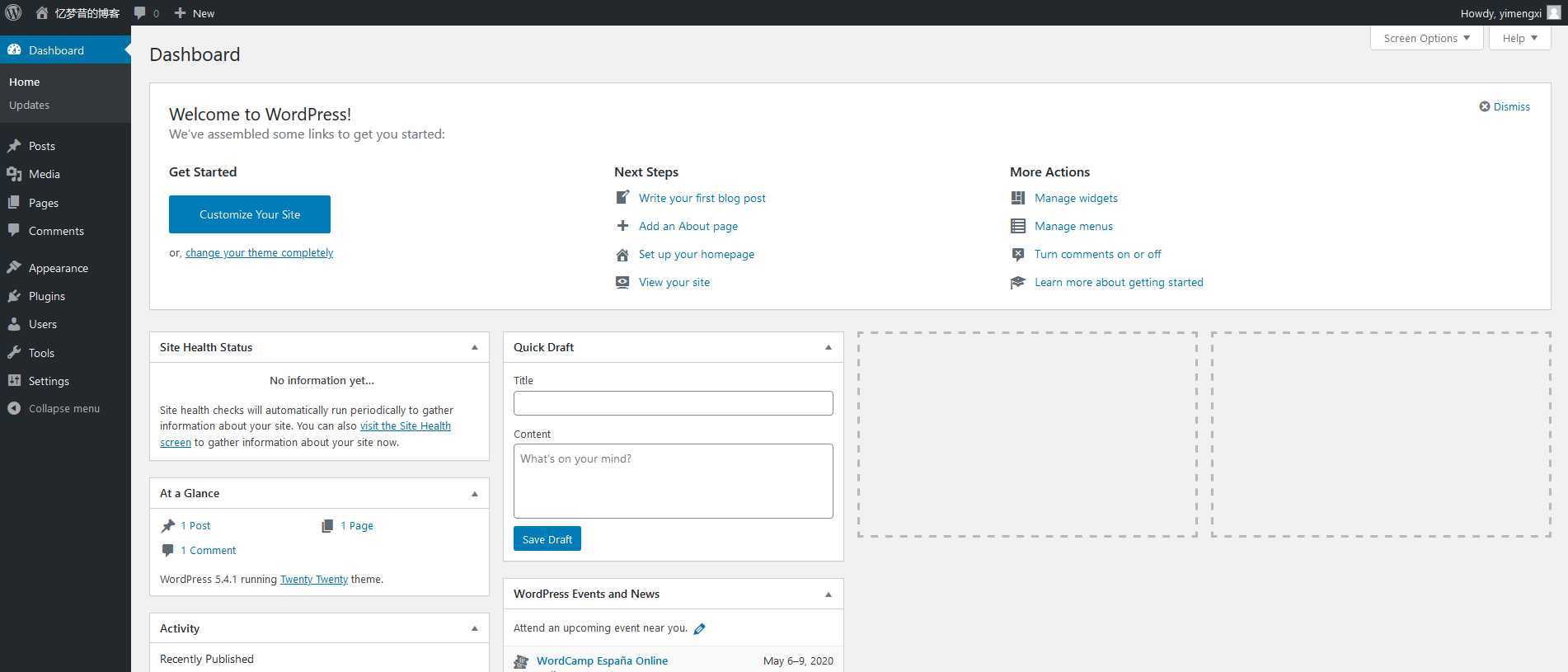
Task: Click the Settings sliders icon in sidebar
Action: [14, 381]
